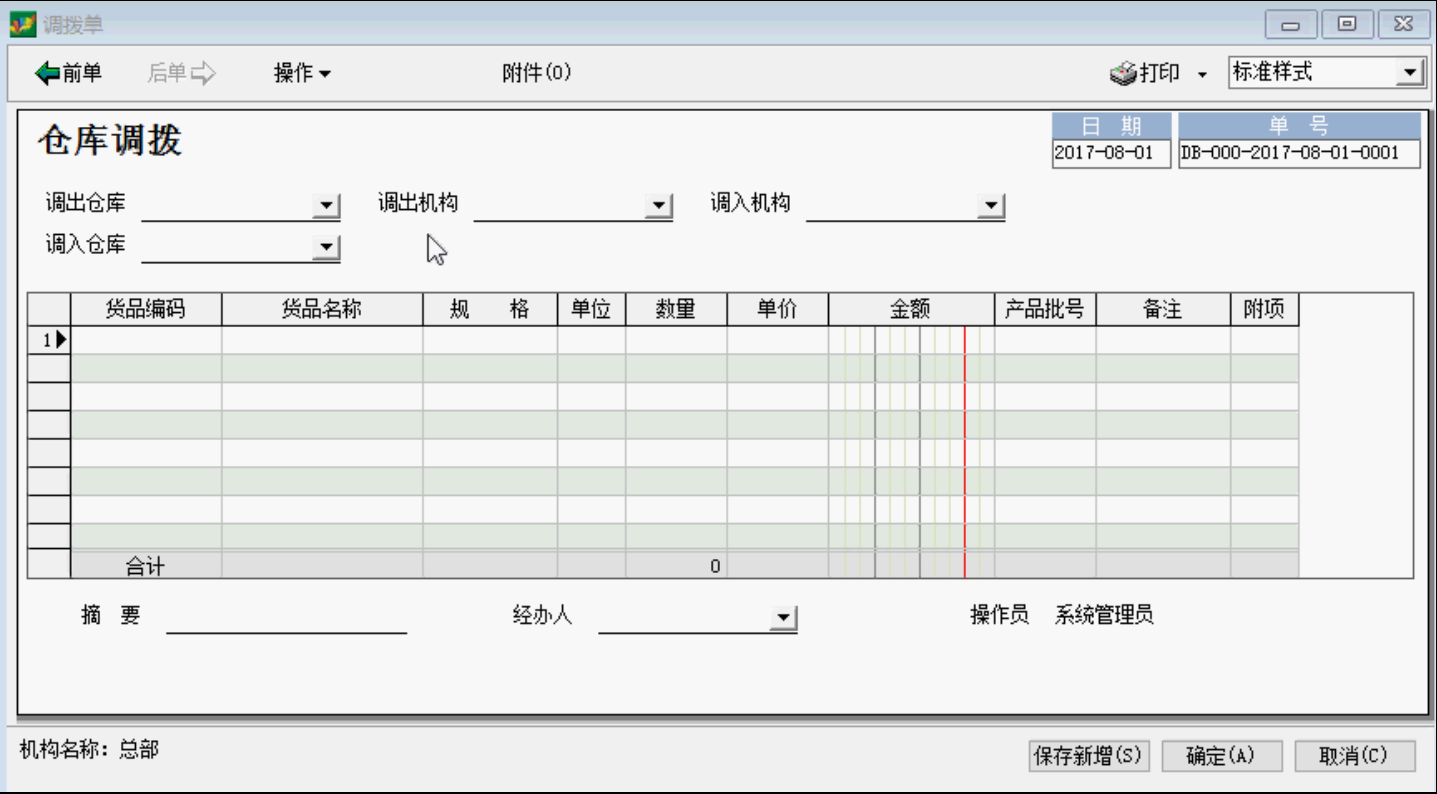This screenshot has width=1437, height=794.
Task: Expand the 调入仓库 dropdown
Action: 326,248
